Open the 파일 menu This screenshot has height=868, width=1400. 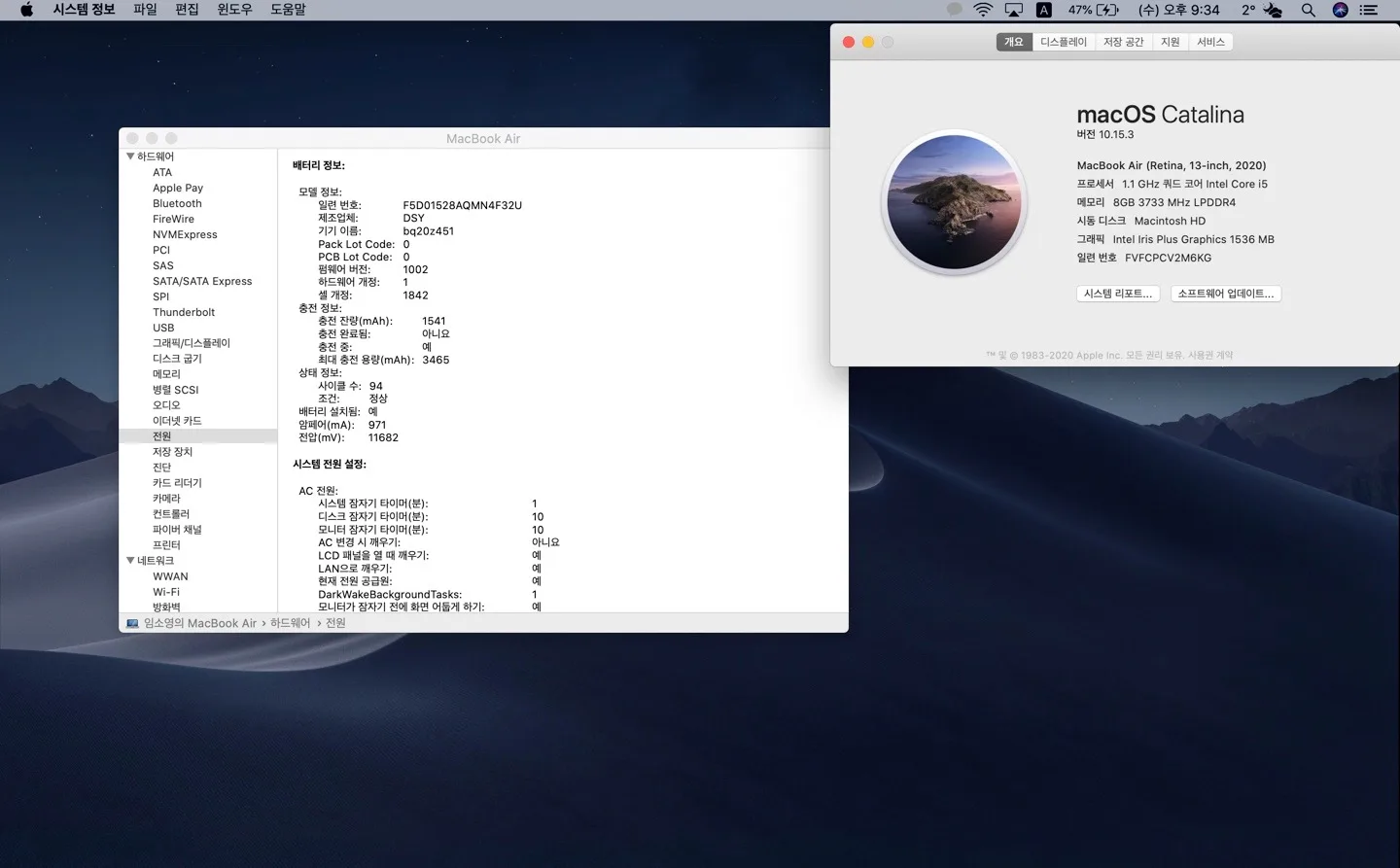pos(145,10)
